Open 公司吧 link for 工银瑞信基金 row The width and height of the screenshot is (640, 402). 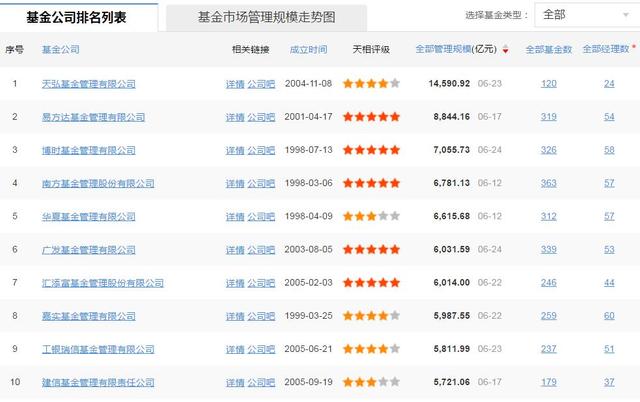(x=261, y=349)
